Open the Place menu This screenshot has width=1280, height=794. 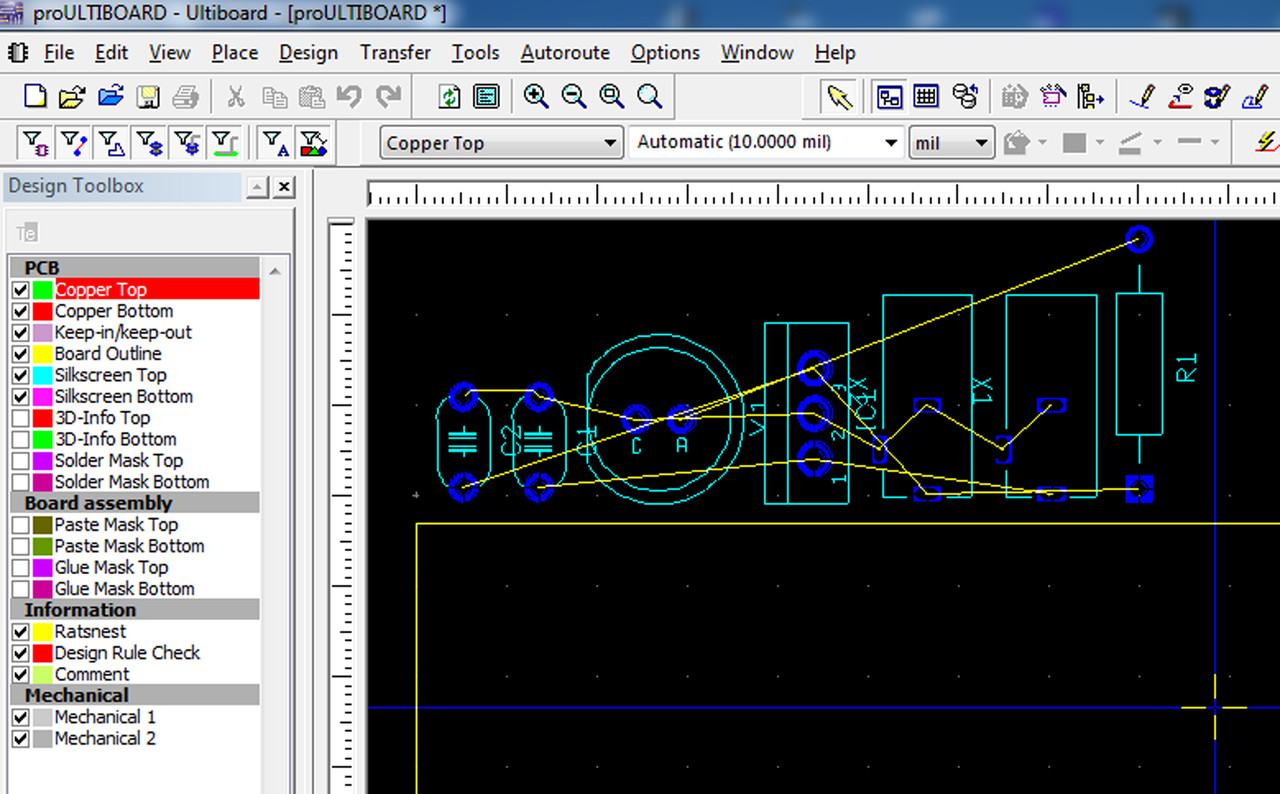(x=235, y=53)
